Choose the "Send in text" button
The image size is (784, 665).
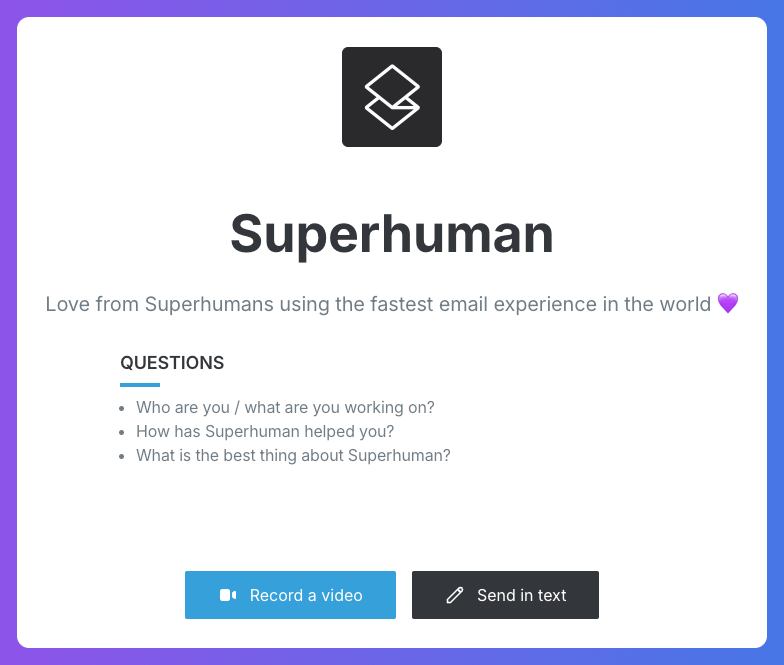505,595
